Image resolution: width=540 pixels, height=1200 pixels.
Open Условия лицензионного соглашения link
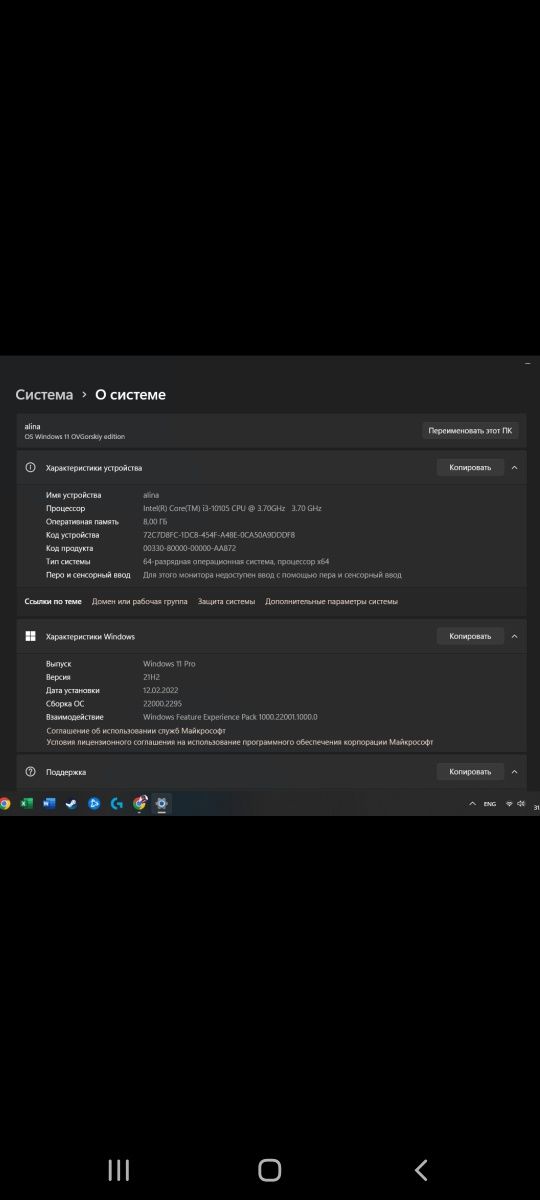240,742
